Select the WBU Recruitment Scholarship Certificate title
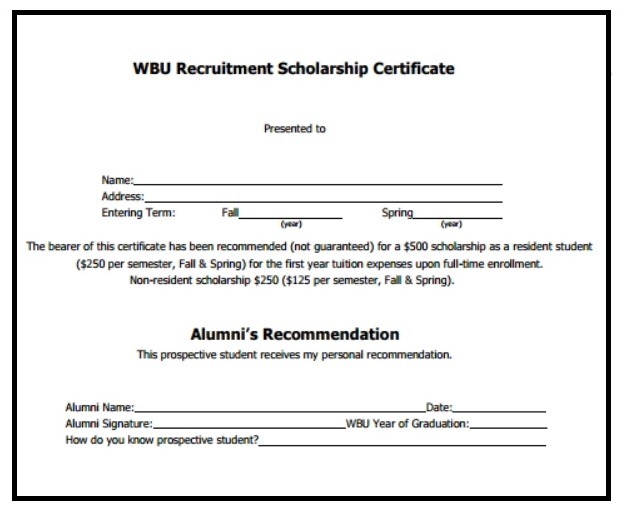 [x=294, y=68]
